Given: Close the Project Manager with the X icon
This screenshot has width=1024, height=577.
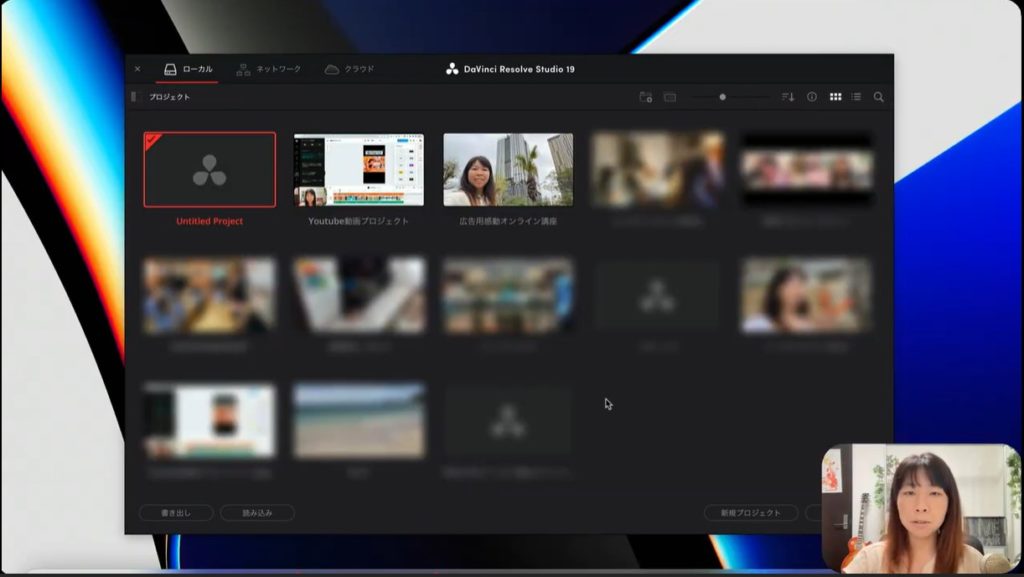Looking at the screenshot, I should [x=138, y=69].
